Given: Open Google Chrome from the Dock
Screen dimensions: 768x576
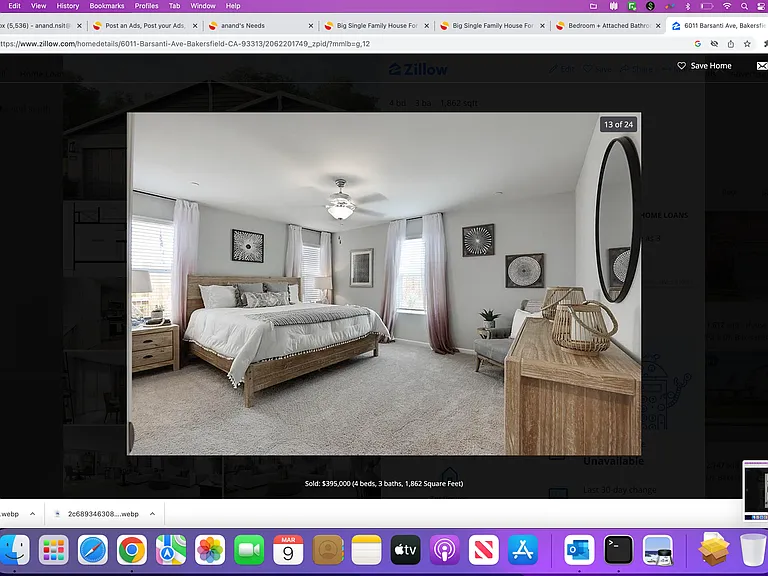Looking at the screenshot, I should [x=132, y=550].
